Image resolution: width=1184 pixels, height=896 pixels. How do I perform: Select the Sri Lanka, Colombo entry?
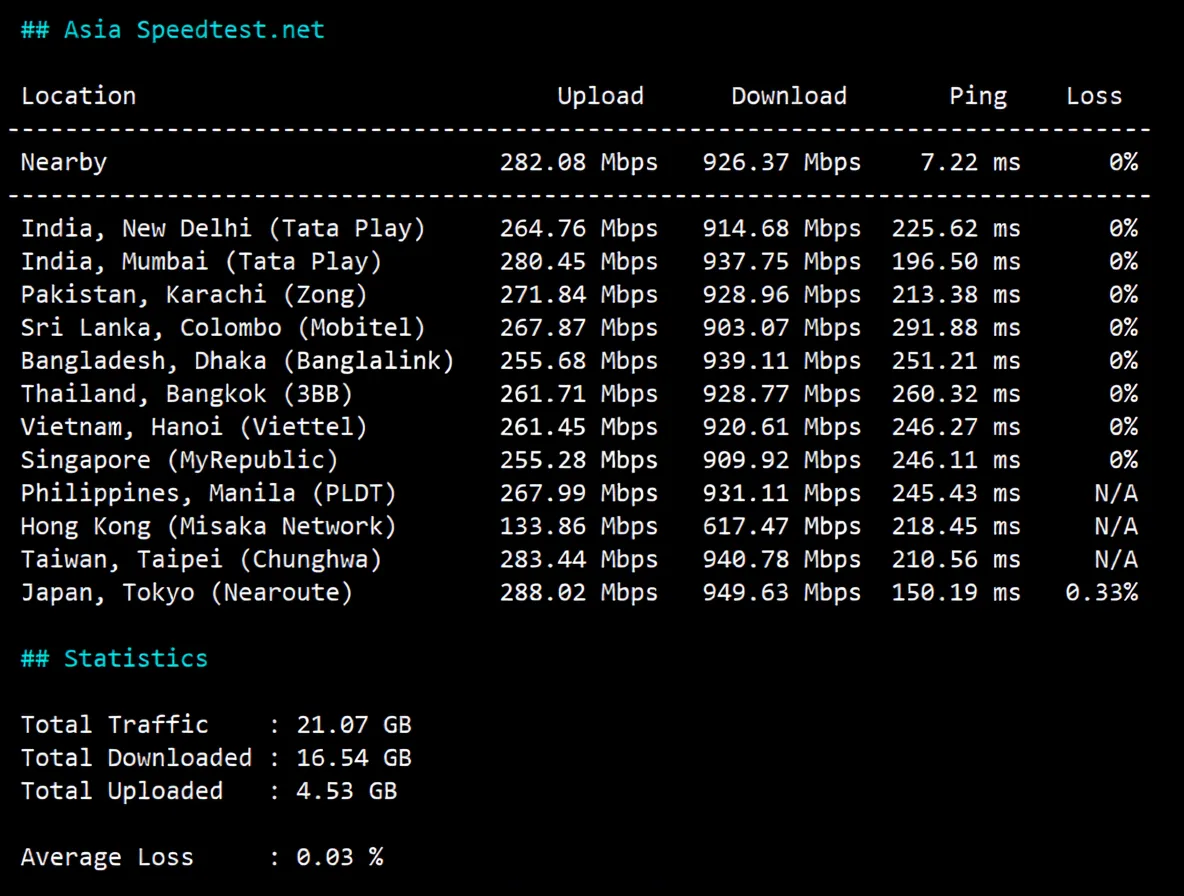[x=224, y=327]
